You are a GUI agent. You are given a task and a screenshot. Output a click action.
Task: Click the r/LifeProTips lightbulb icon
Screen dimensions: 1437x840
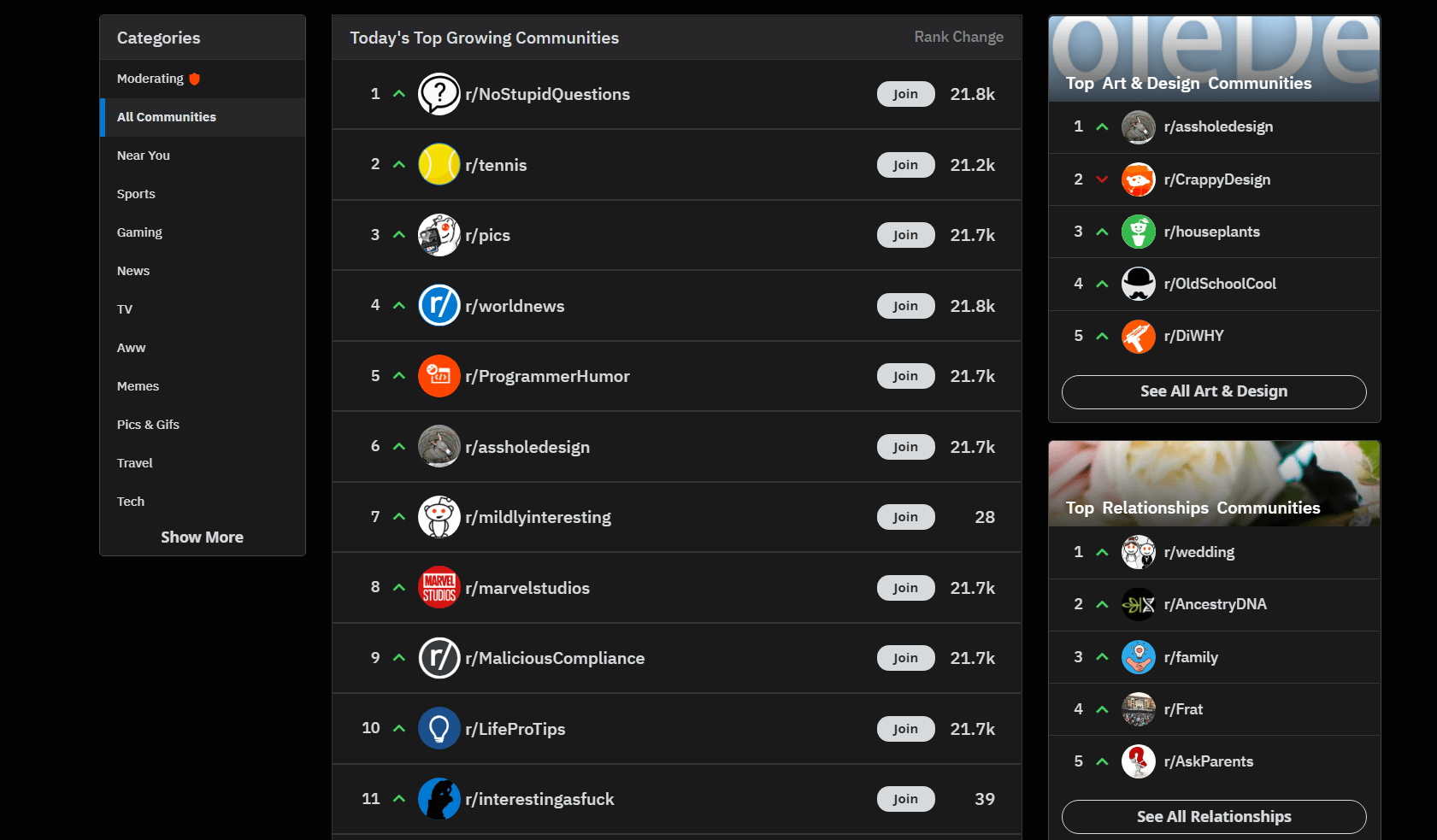(x=439, y=728)
